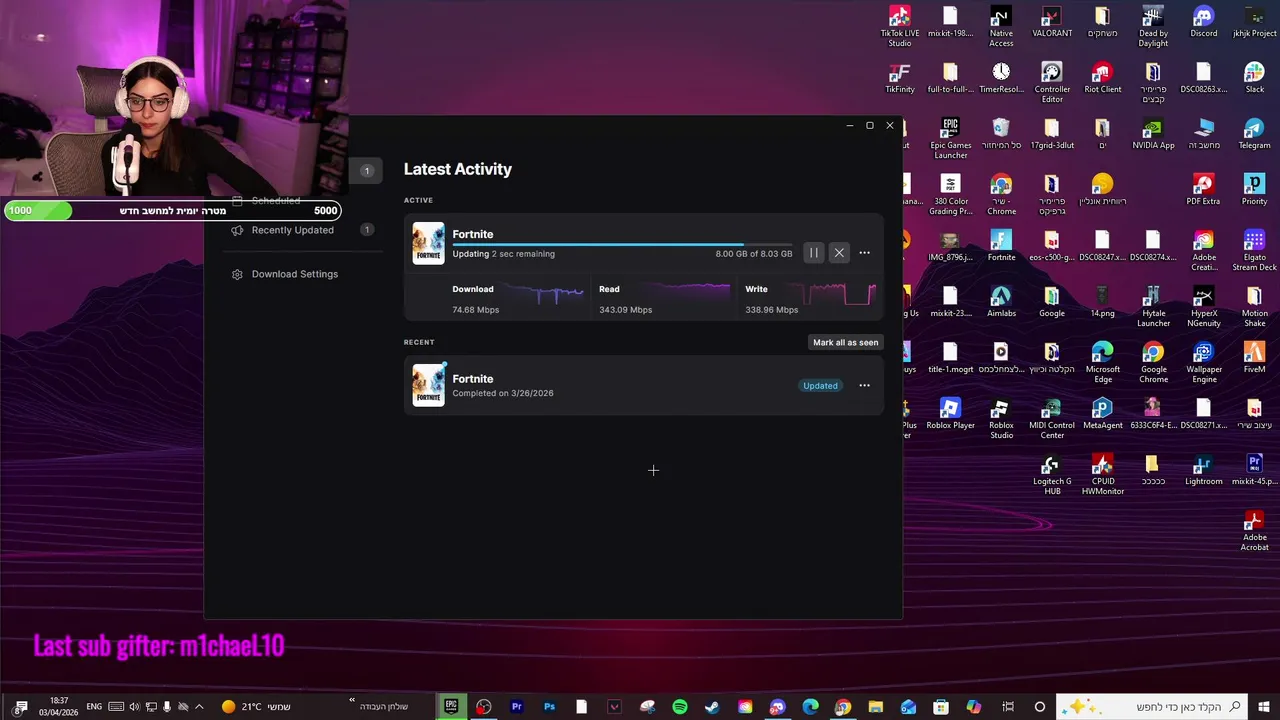Click the speaker volume icon in tray
This screenshot has width=1280, height=720.
tap(134, 707)
